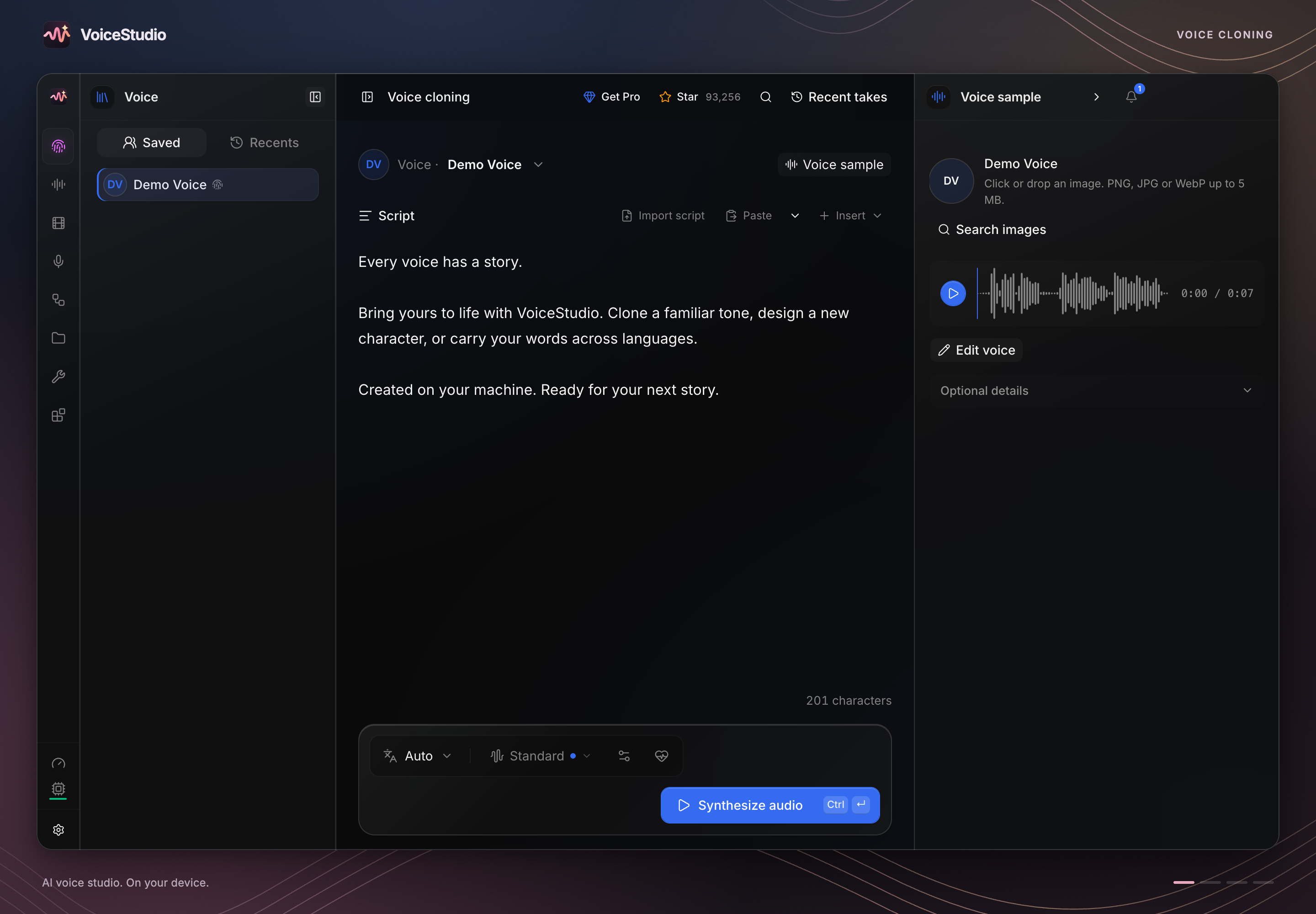This screenshot has height=914, width=1316.
Task: Open Recent takes
Action: click(x=839, y=97)
